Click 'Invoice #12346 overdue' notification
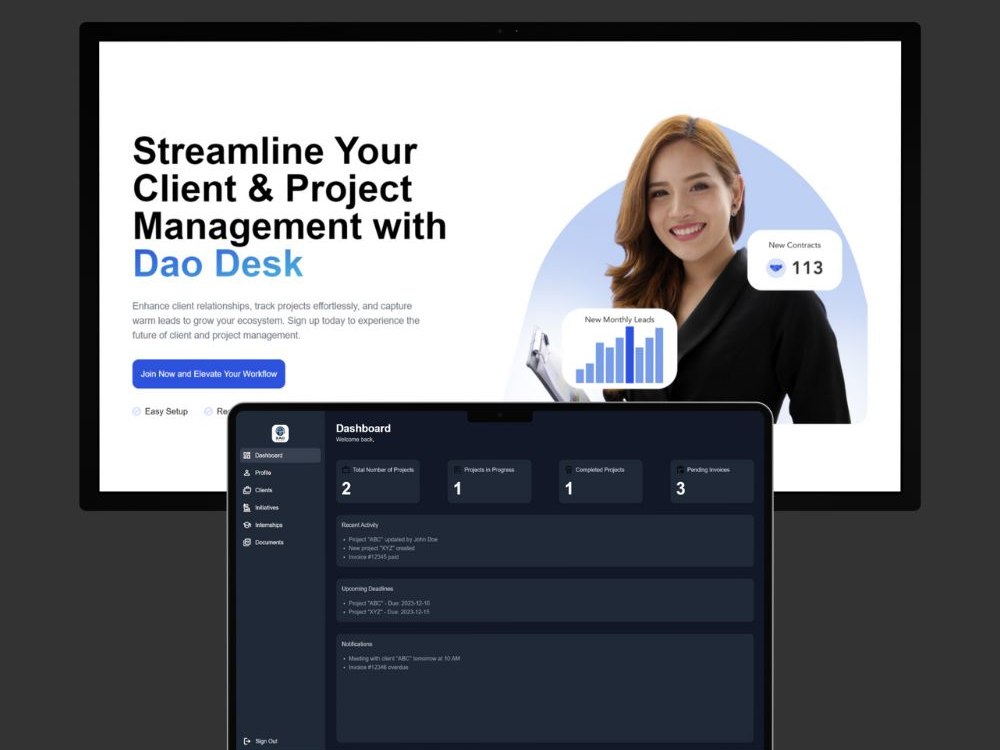Viewport: 1000px width, 750px height. coord(378,667)
